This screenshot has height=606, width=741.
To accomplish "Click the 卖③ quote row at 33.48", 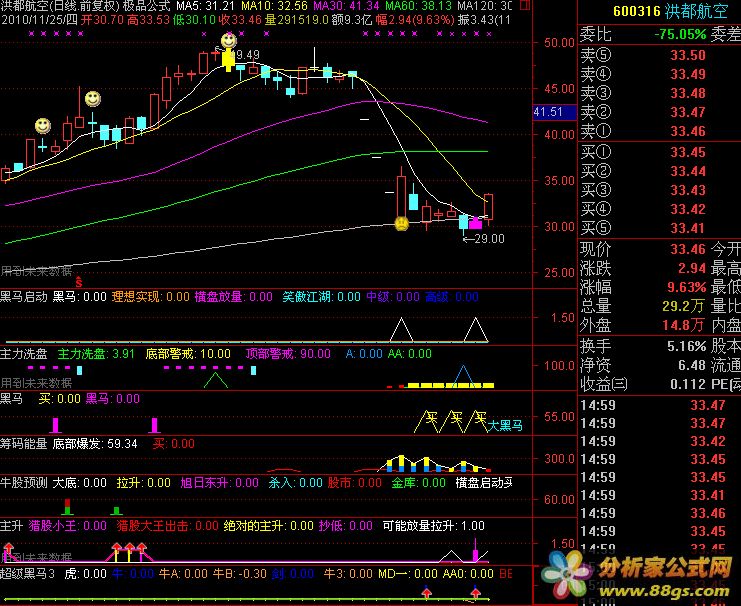I will (x=659, y=93).
